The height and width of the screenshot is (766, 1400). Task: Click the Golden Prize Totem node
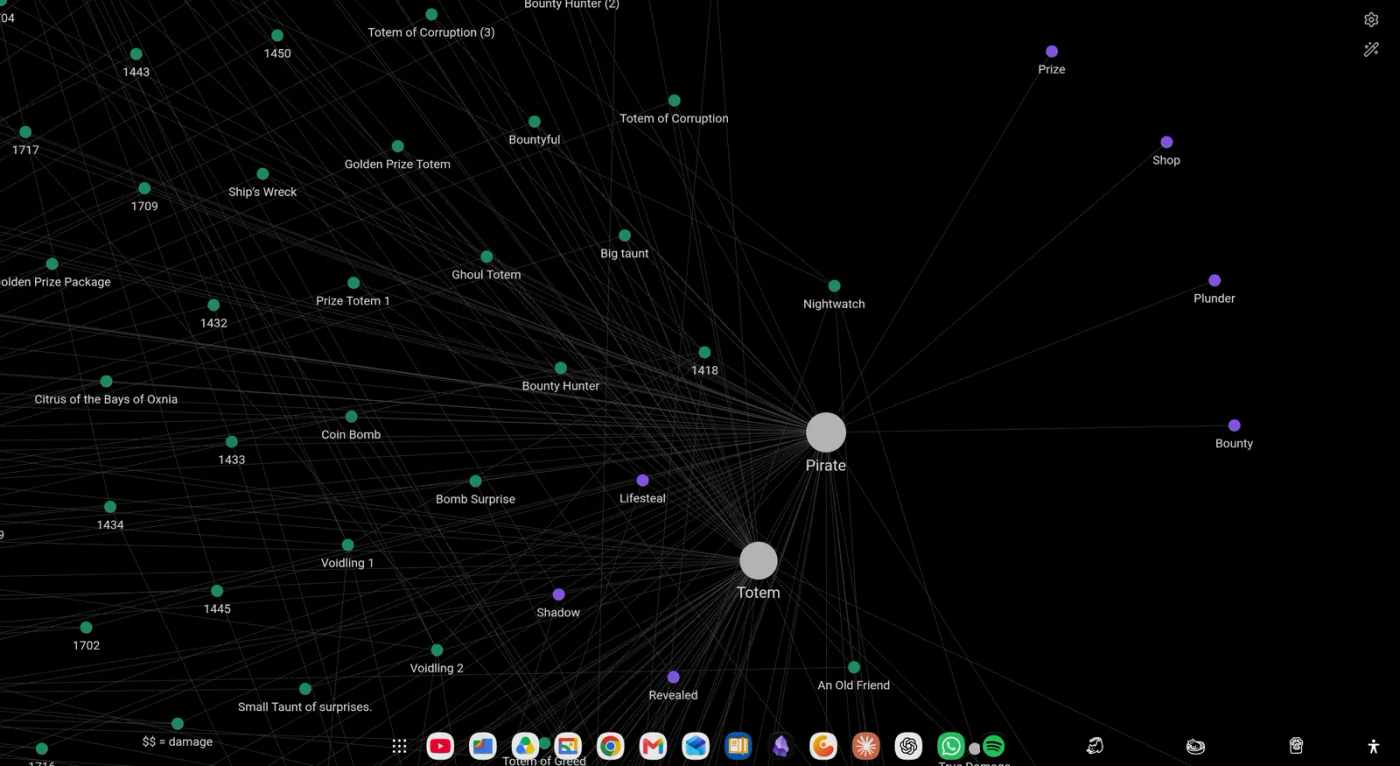pyautogui.click(x=397, y=146)
